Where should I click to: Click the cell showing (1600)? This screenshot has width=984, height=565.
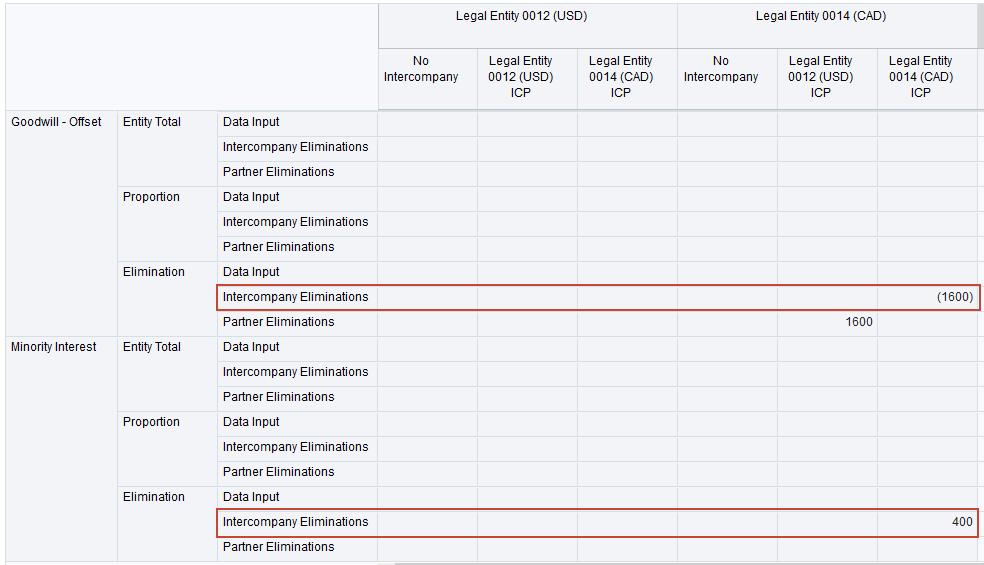[x=928, y=297]
